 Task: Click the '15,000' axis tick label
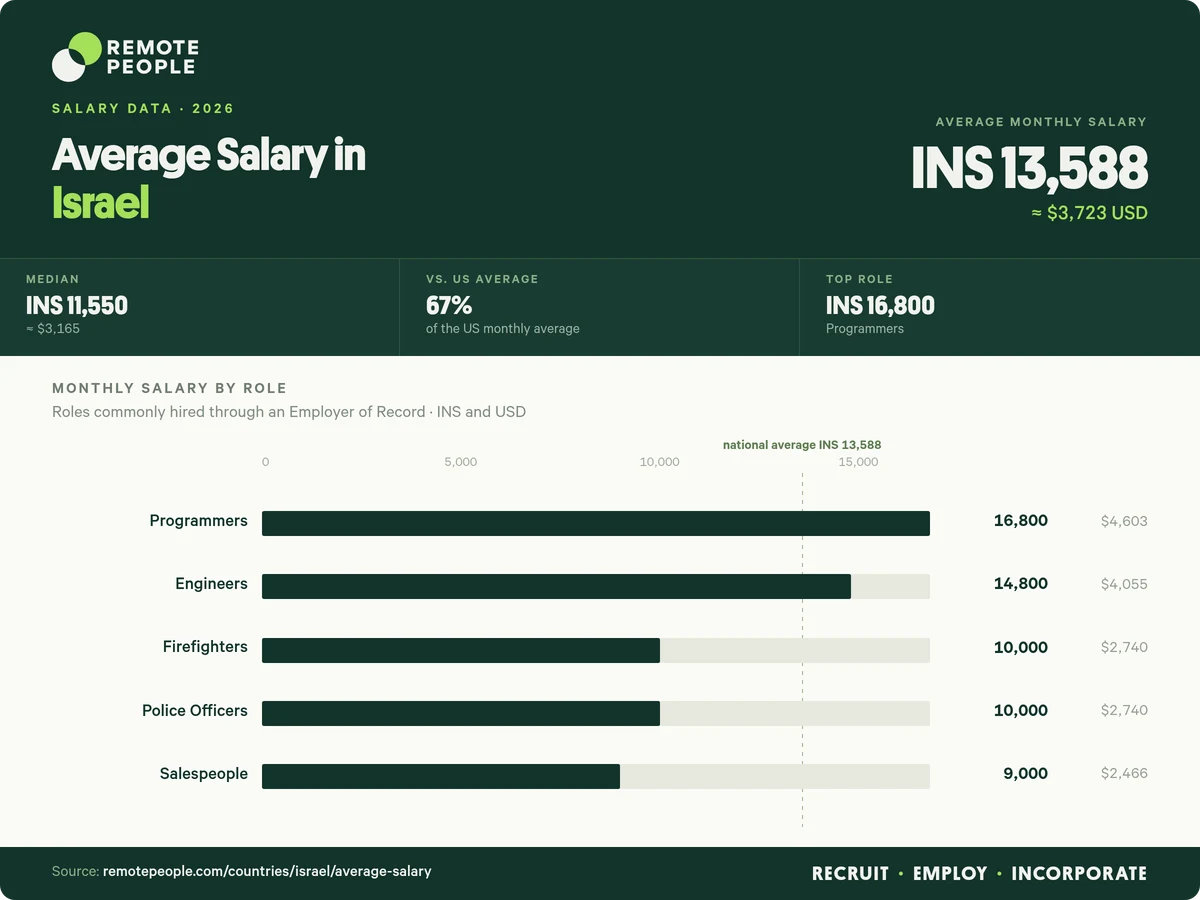click(858, 462)
